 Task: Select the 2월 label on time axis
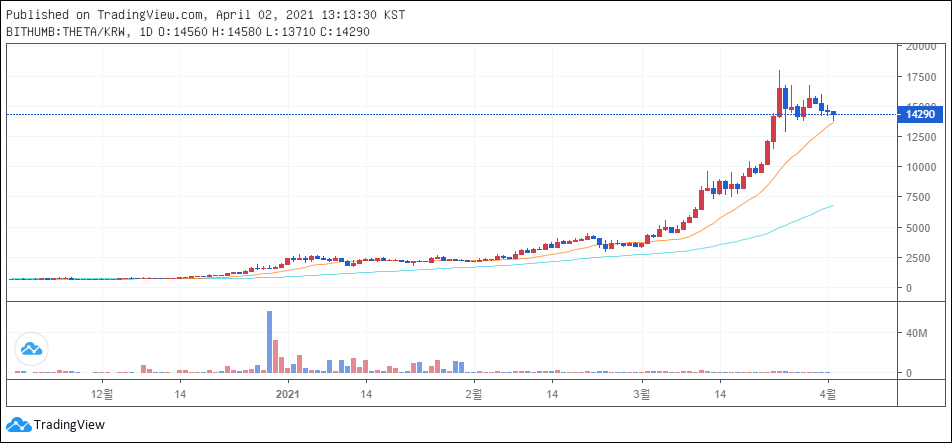[x=475, y=395]
